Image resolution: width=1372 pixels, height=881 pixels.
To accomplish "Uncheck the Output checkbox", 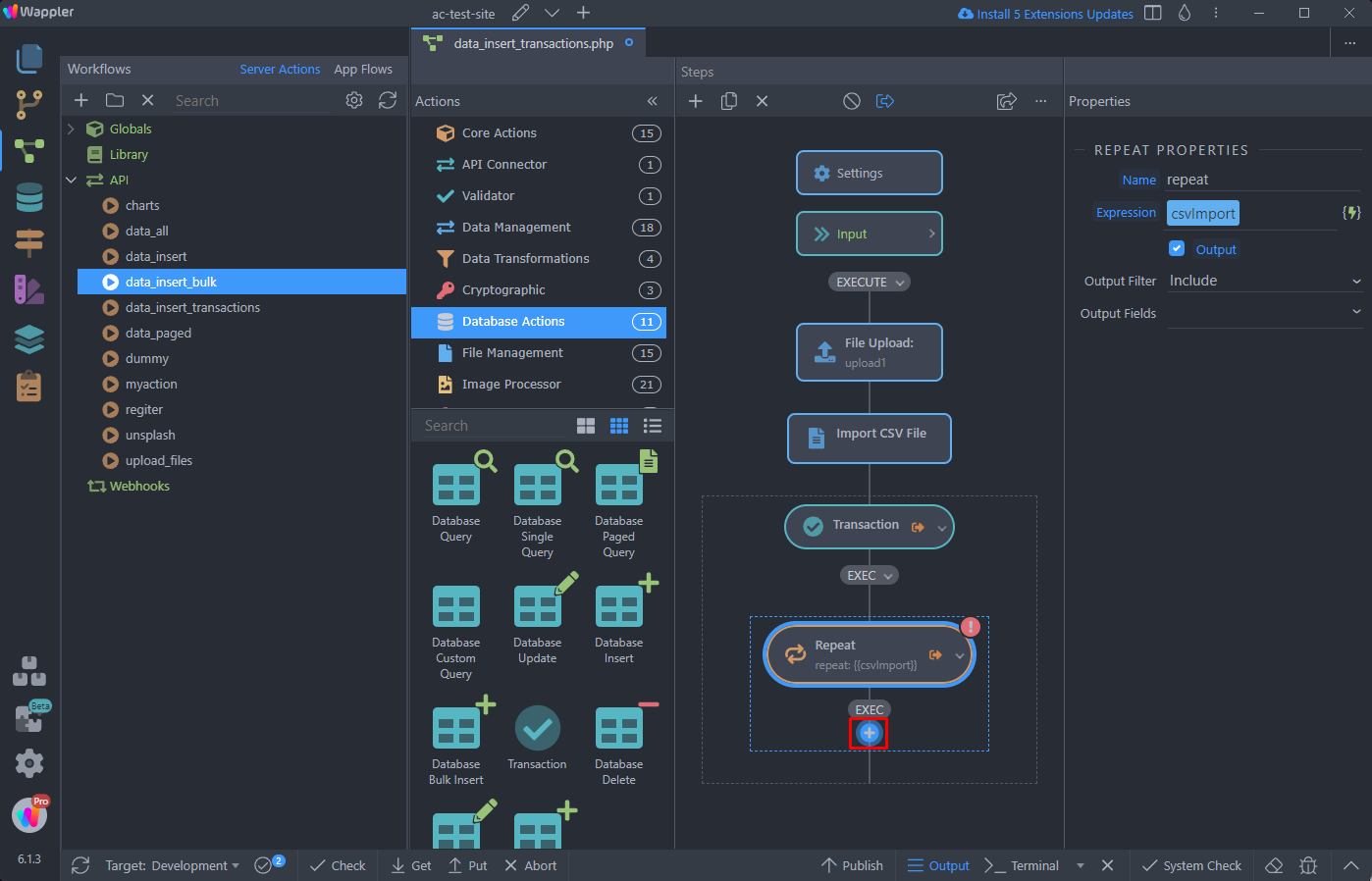I will coord(1177,248).
